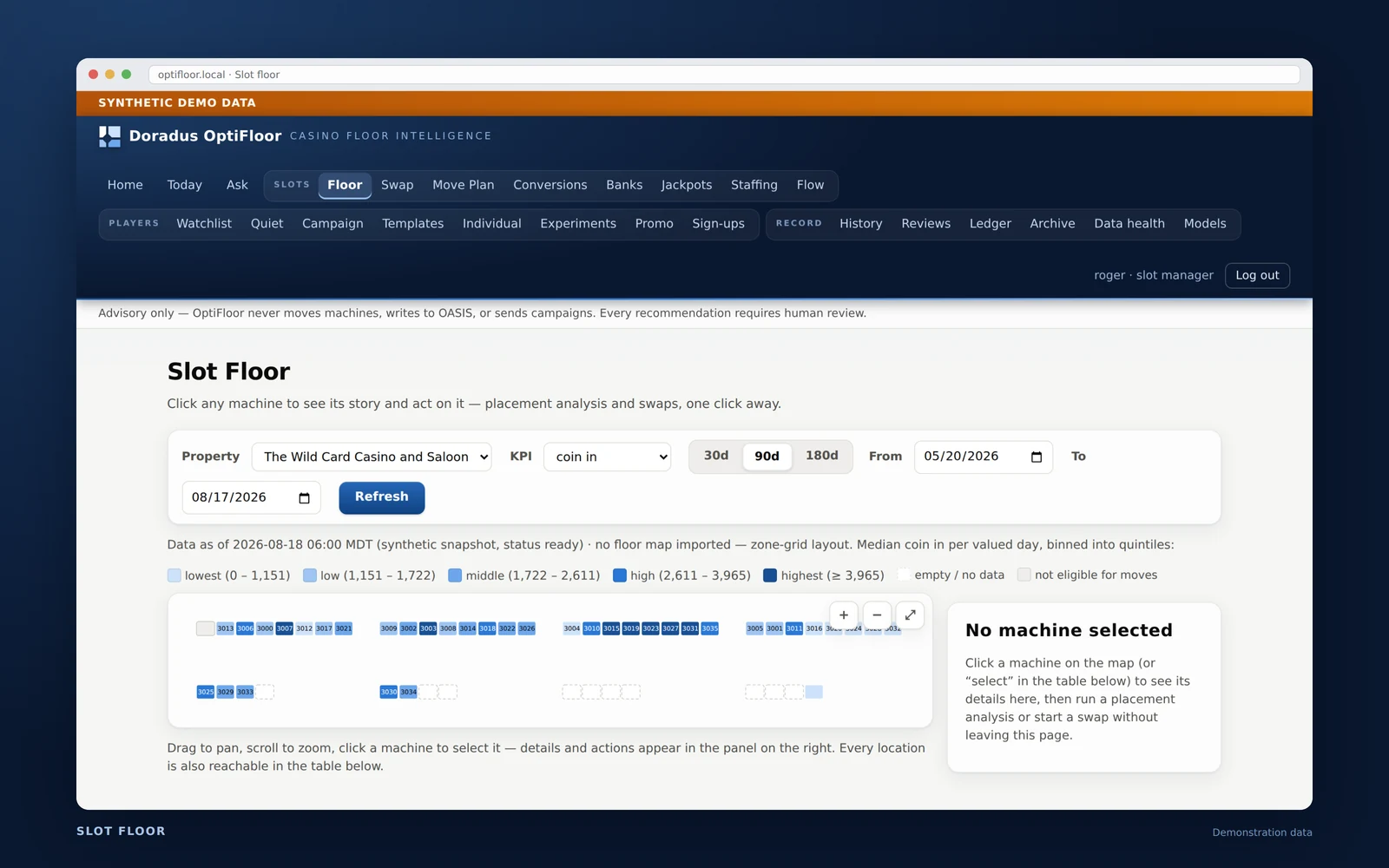Click the To date field 08/17/2026

251,497
